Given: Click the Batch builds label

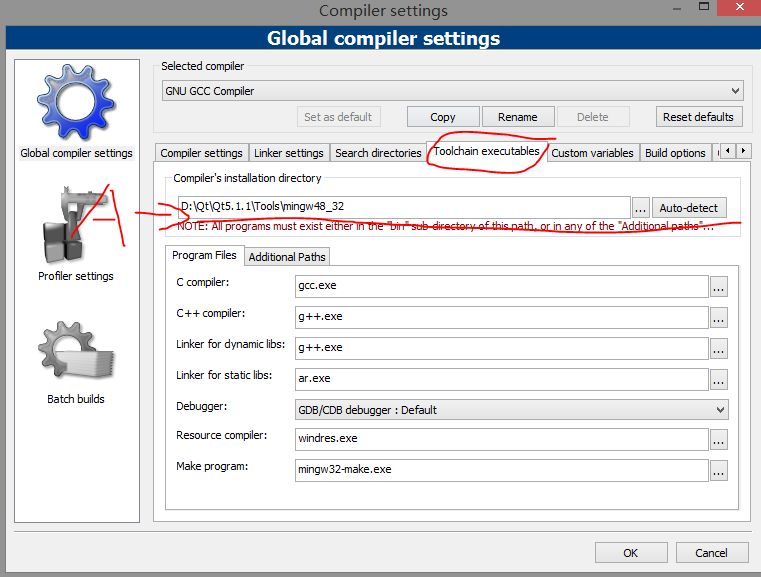Looking at the screenshot, I should pyautogui.click(x=76, y=399).
